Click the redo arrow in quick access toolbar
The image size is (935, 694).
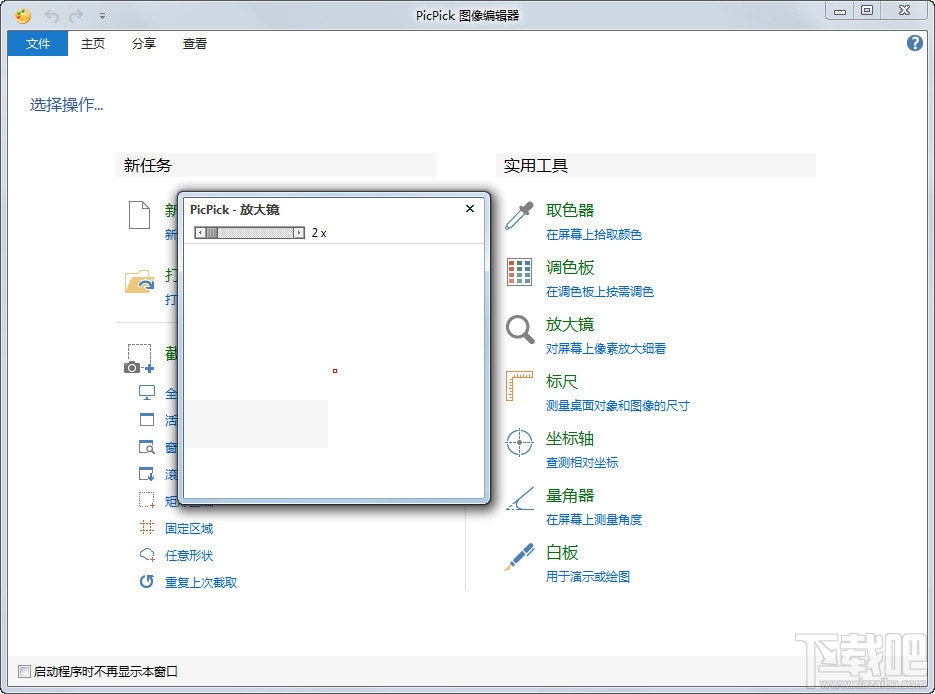click(74, 15)
